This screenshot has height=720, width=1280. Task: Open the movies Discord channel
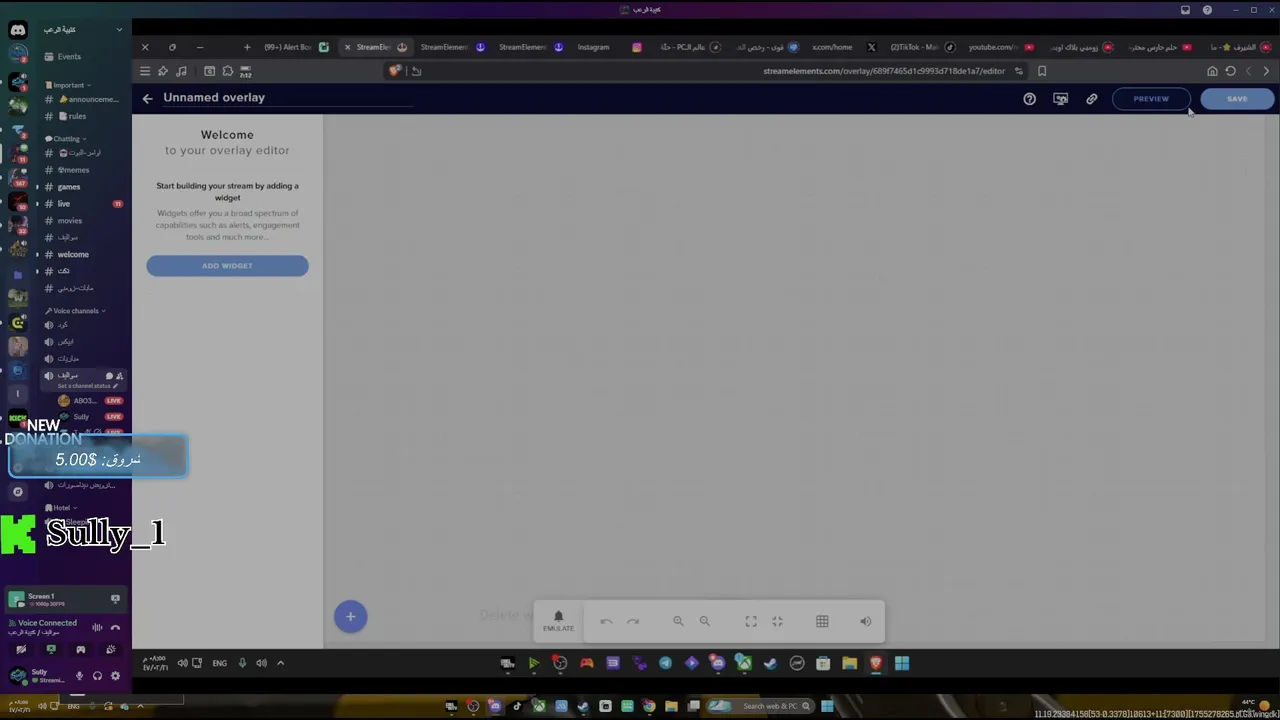(70, 221)
